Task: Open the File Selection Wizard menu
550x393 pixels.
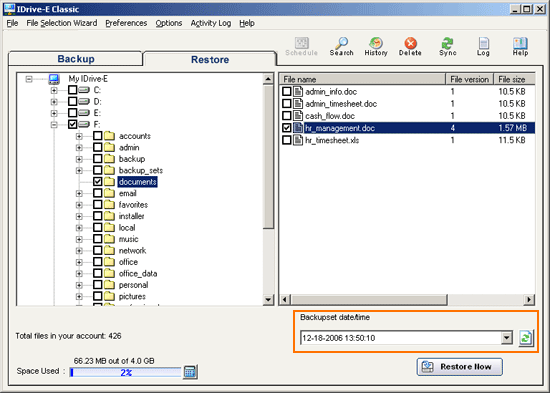Action: [x=62, y=23]
